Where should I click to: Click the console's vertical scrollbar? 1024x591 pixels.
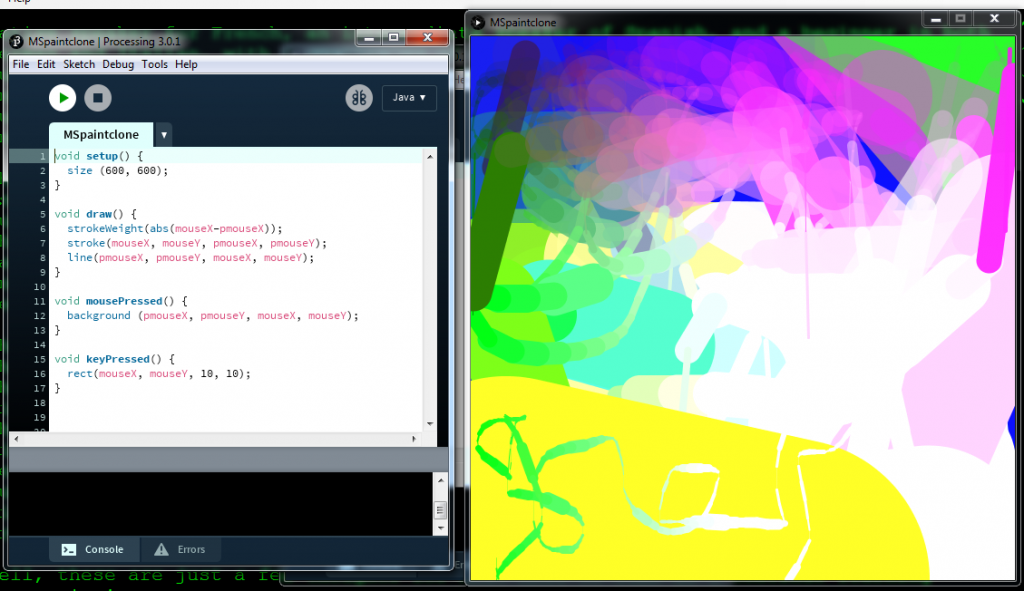tap(440, 508)
